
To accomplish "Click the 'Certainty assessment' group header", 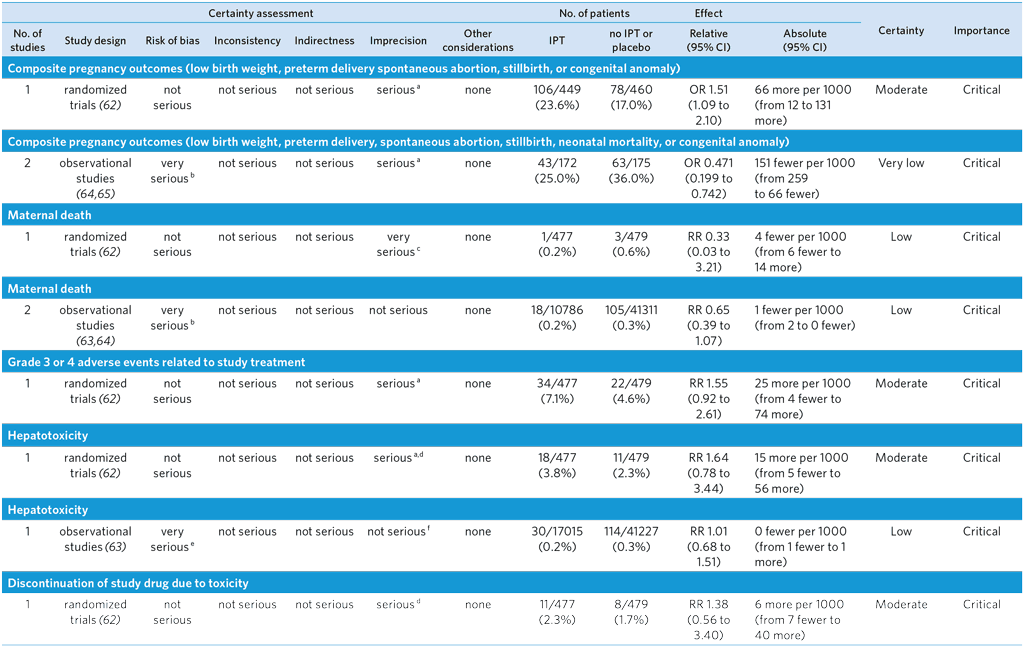I will (260, 14).
